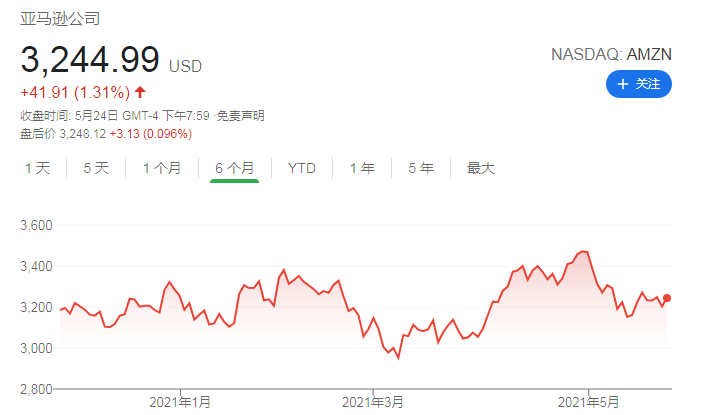Click the 2021年5月 axis label
The height and width of the screenshot is (415, 714).
(x=589, y=402)
